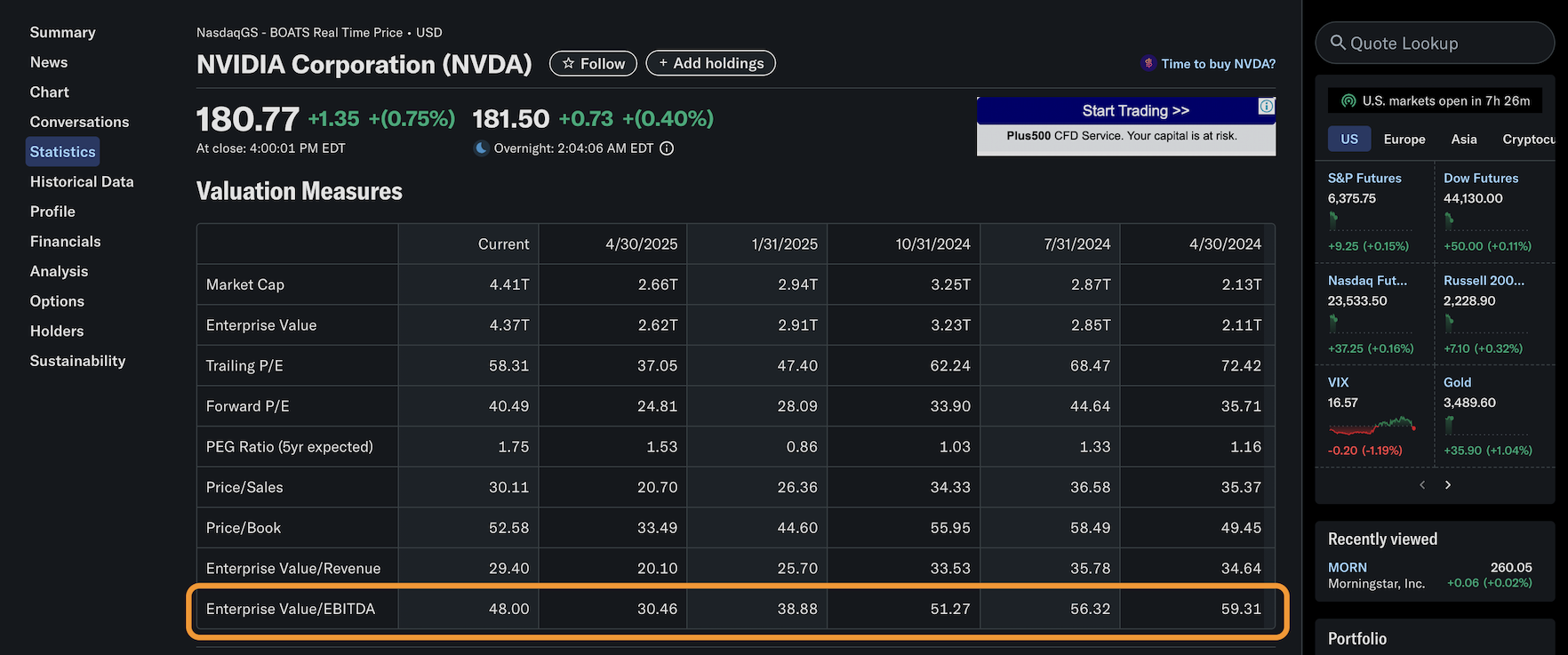The width and height of the screenshot is (1568, 655).
Task: Show next markets page with right chevron
Action: [1448, 484]
